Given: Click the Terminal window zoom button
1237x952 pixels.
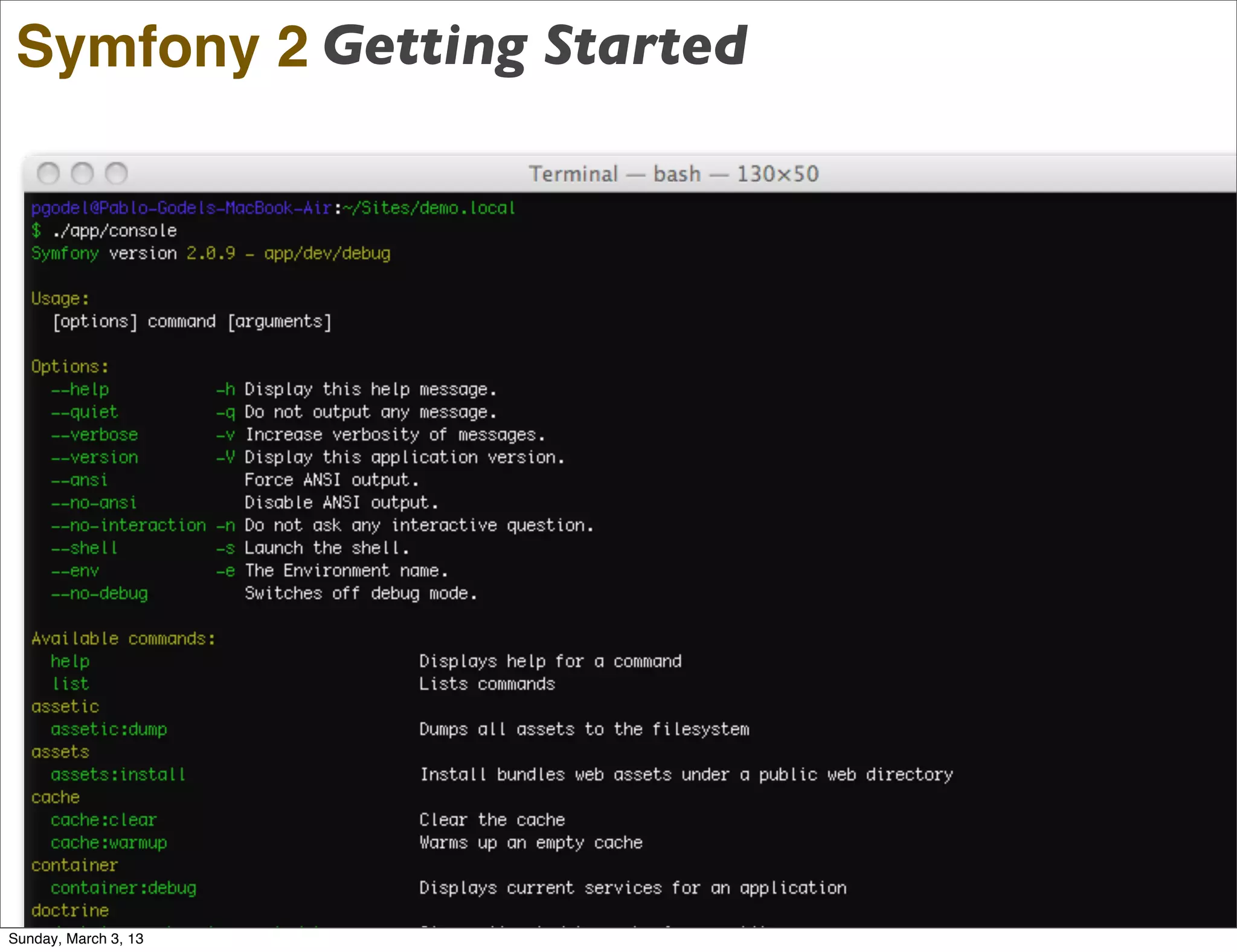Looking at the screenshot, I should 117,173.
